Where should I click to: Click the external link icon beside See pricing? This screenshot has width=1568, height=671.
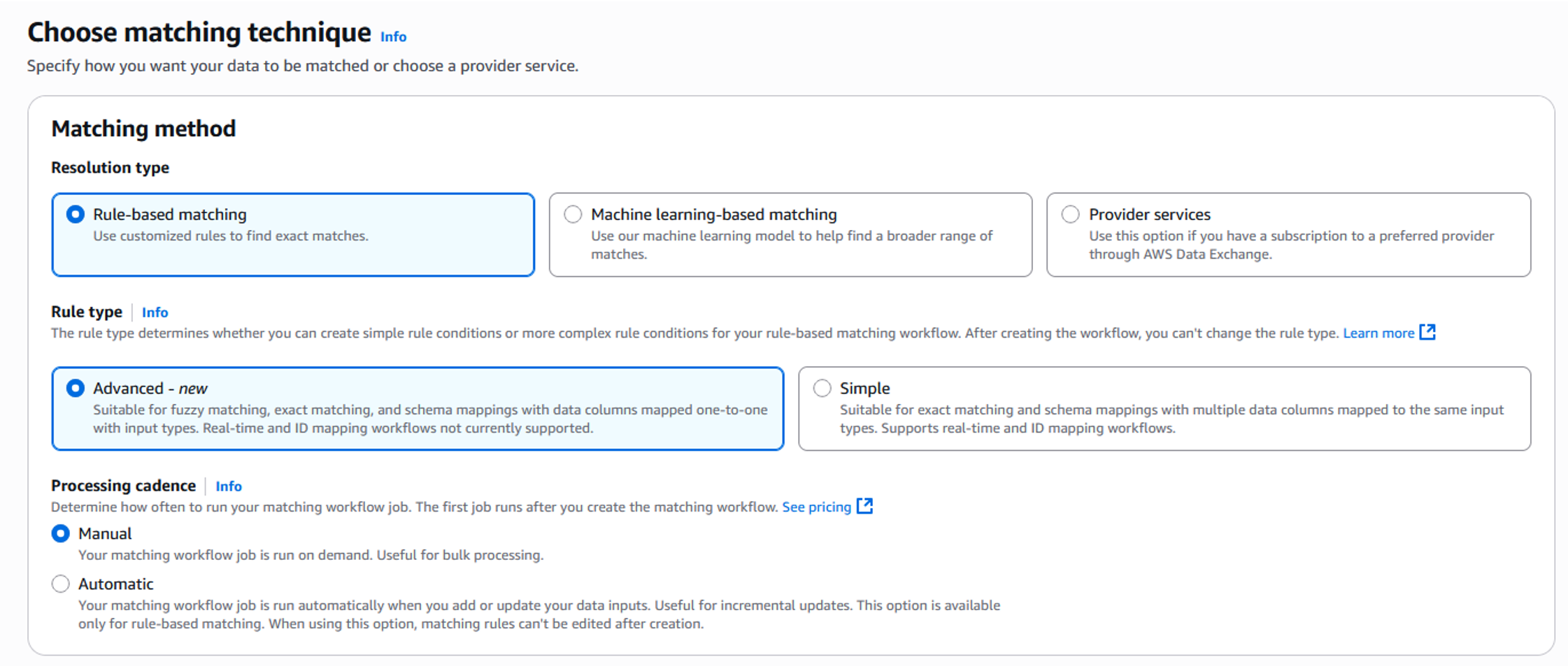coord(865,507)
